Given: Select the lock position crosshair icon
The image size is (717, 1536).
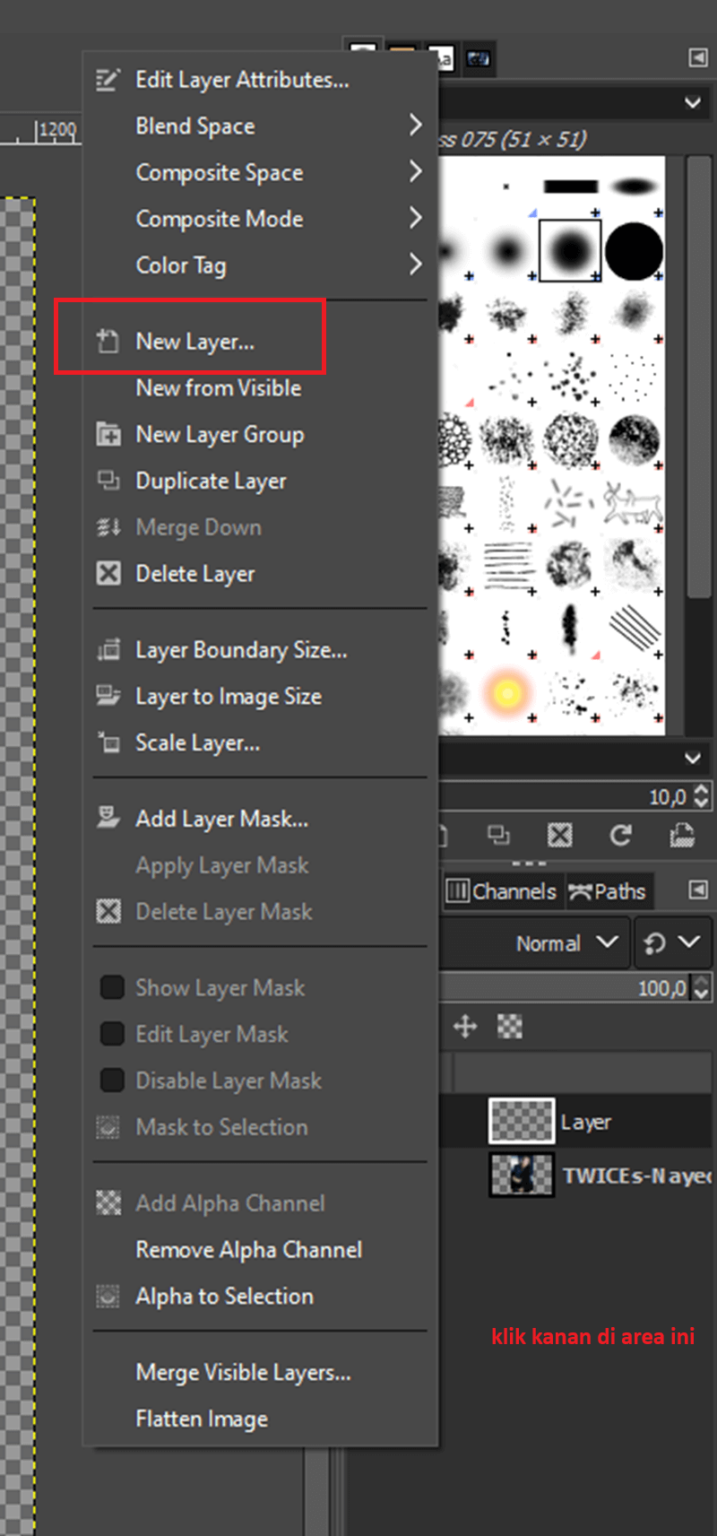Looking at the screenshot, I should coord(464,1025).
